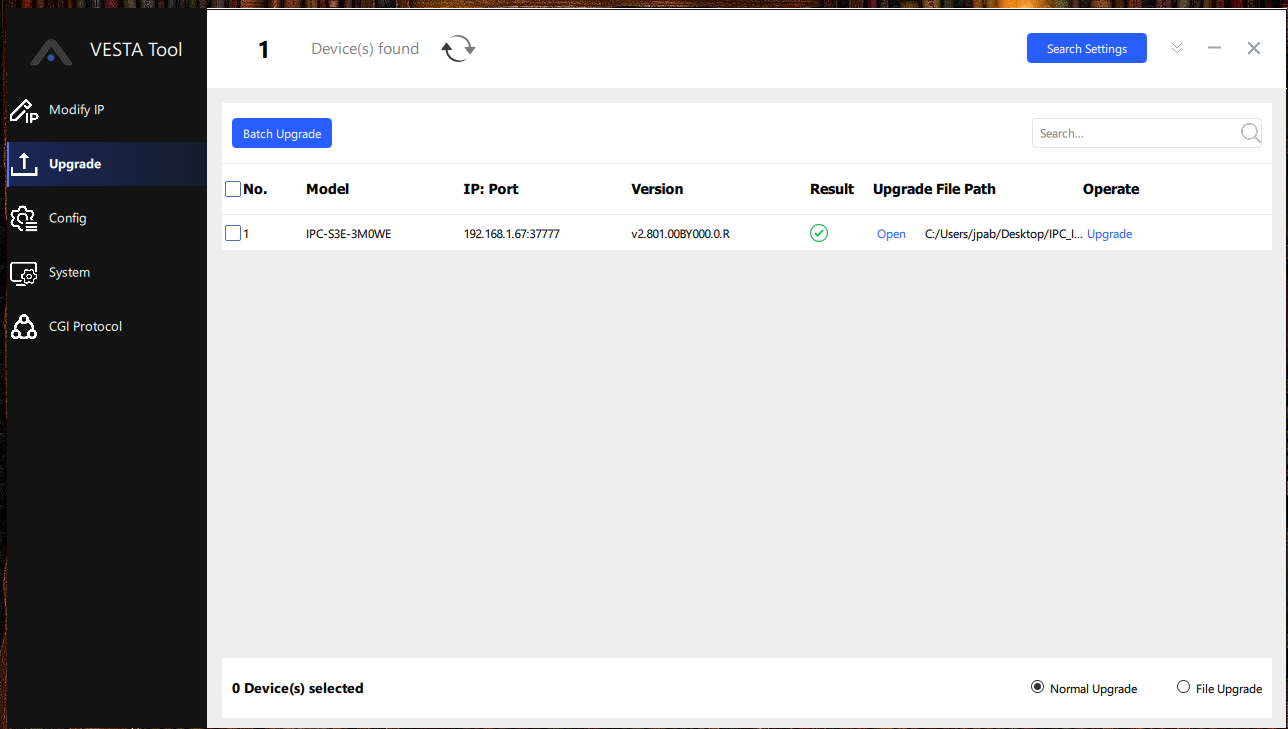1288x729 pixels.
Task: Switch to the CGI Protocol section
Action: coord(85,326)
